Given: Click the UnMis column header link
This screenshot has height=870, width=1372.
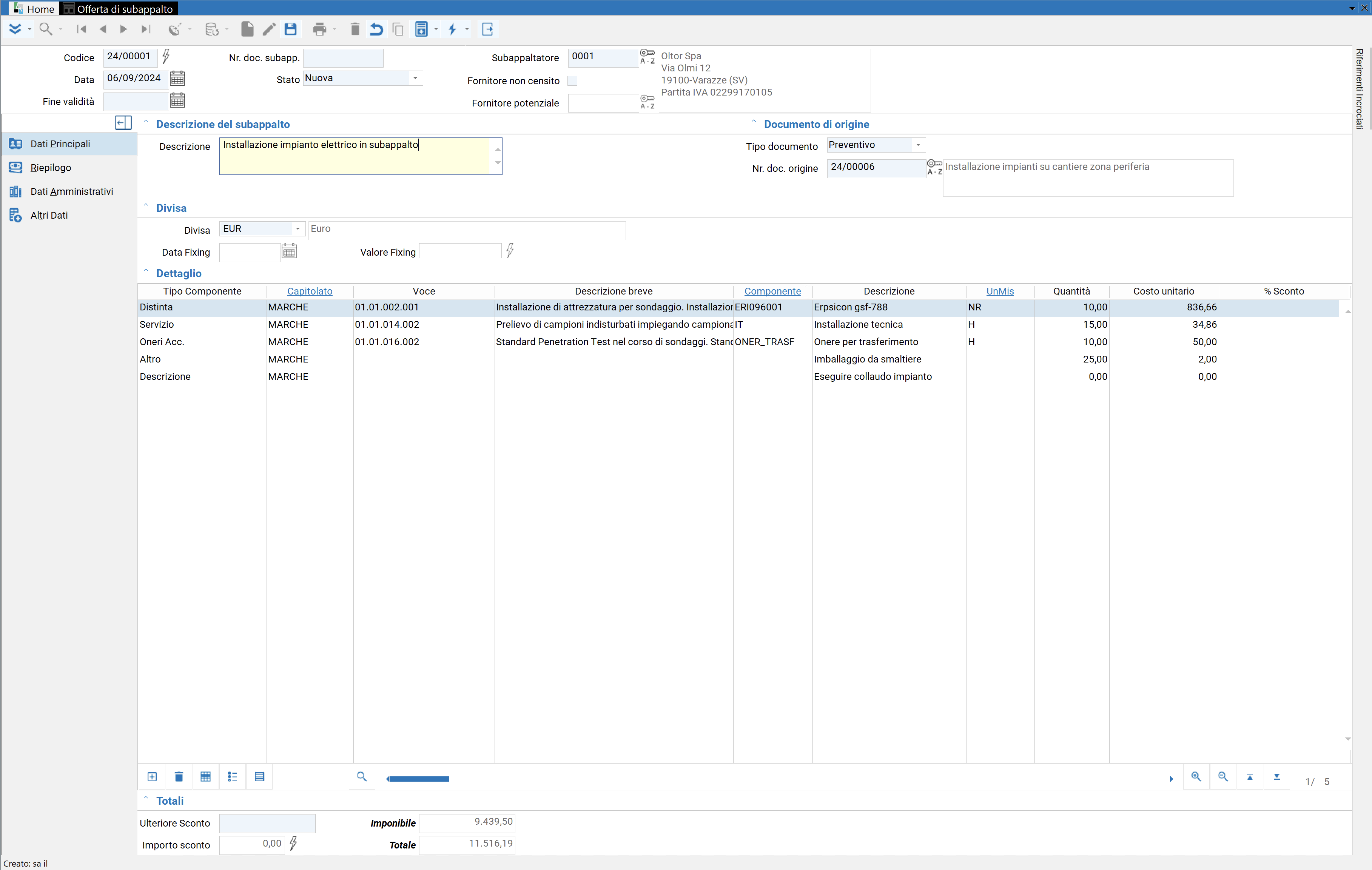Looking at the screenshot, I should (1000, 291).
